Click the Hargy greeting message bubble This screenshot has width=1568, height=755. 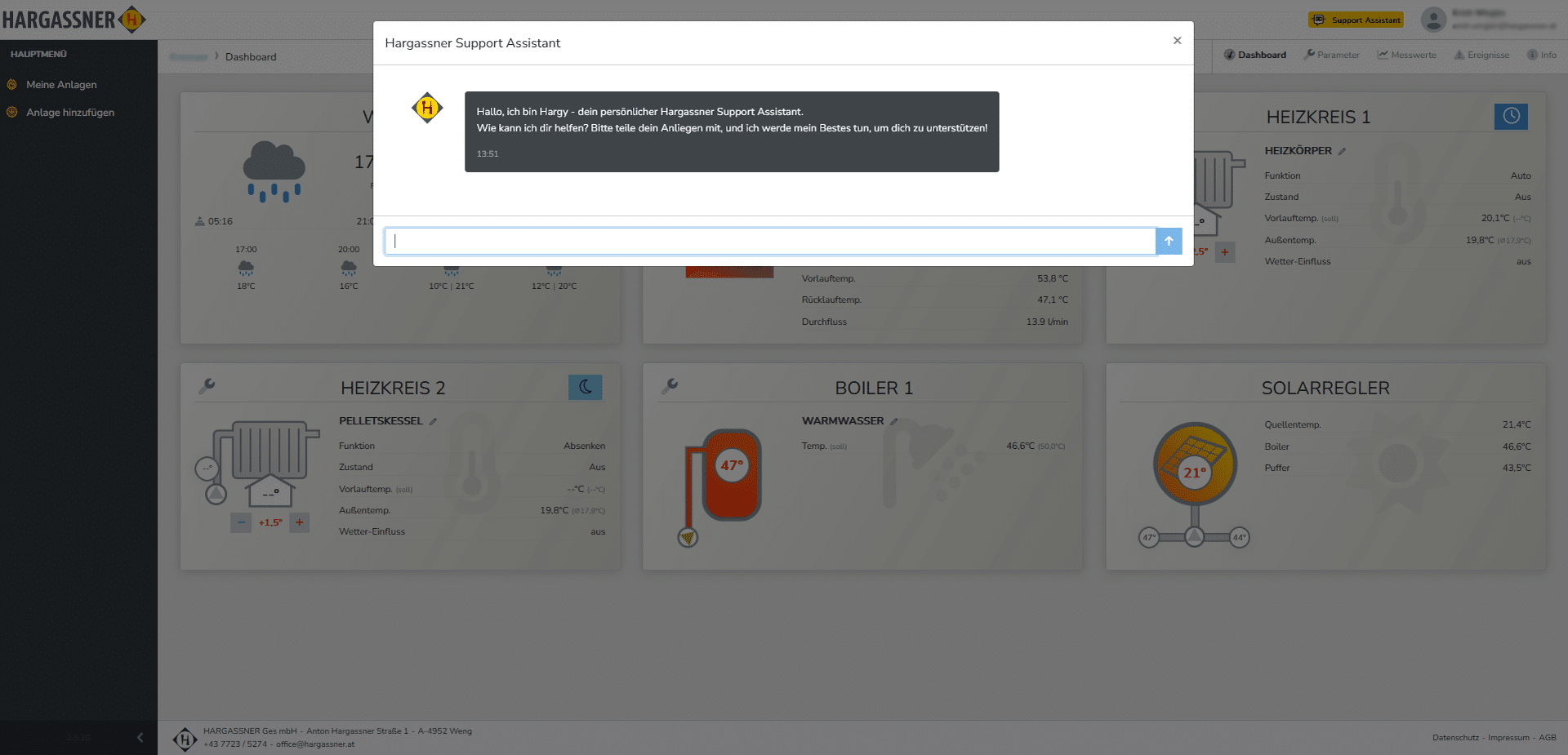732,131
